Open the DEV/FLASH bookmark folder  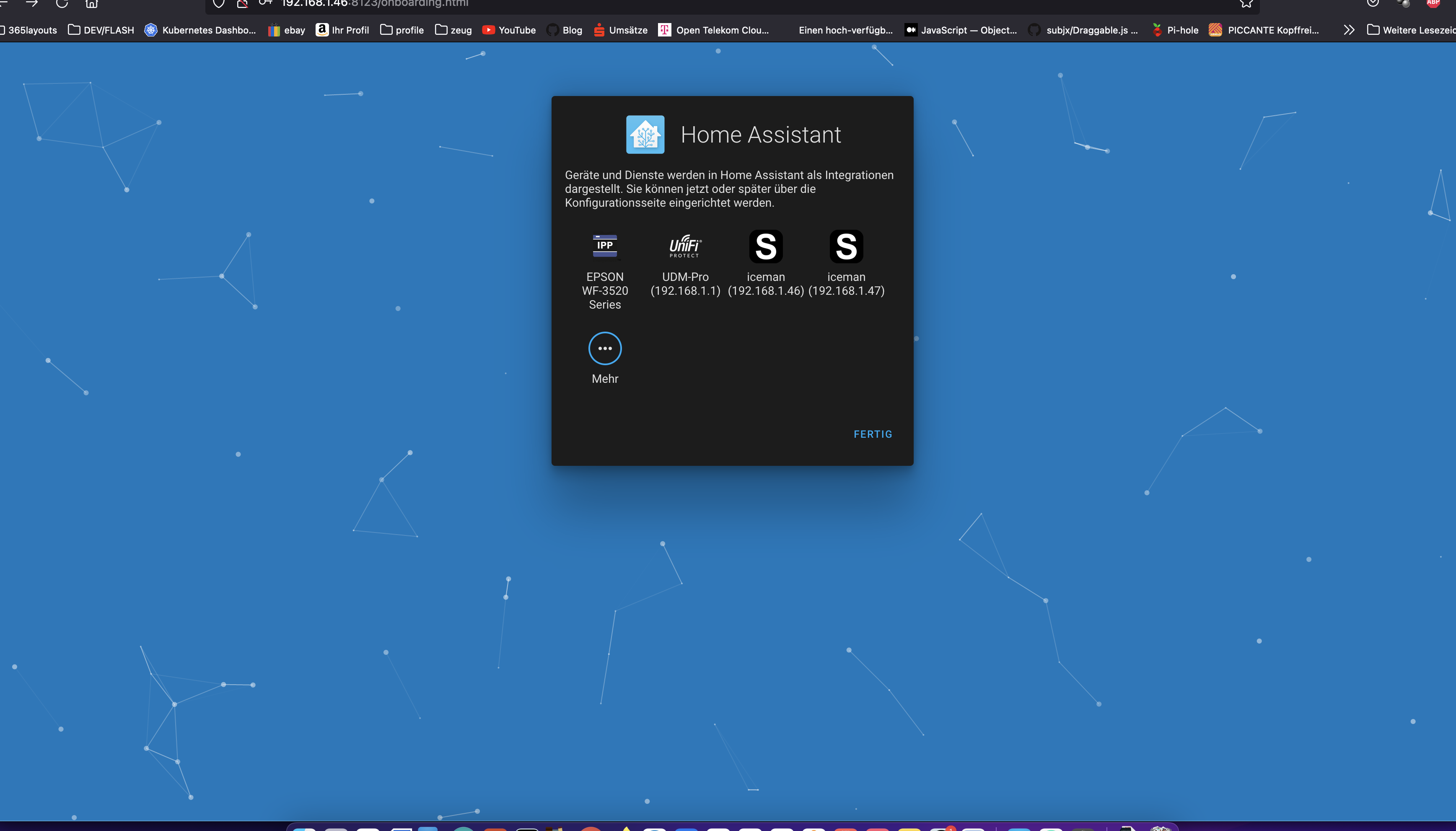(101, 30)
